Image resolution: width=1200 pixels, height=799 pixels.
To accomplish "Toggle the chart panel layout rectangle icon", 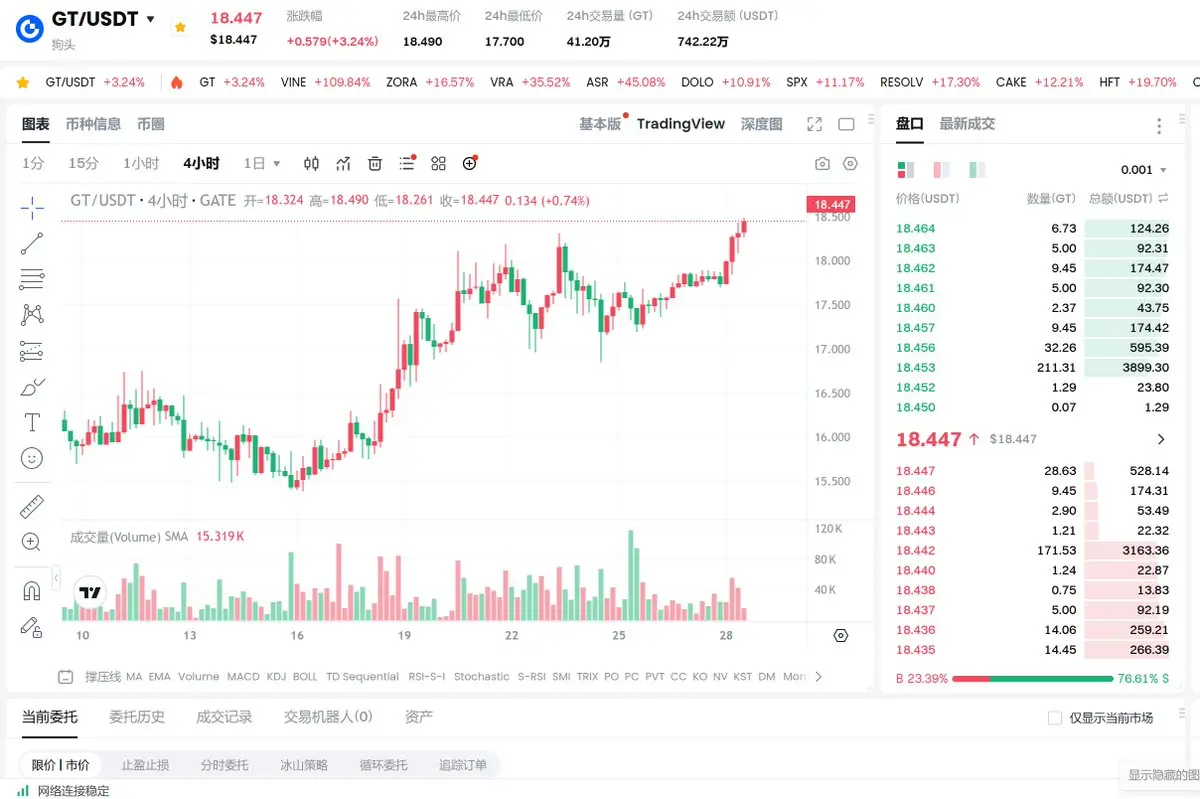I will [846, 125].
